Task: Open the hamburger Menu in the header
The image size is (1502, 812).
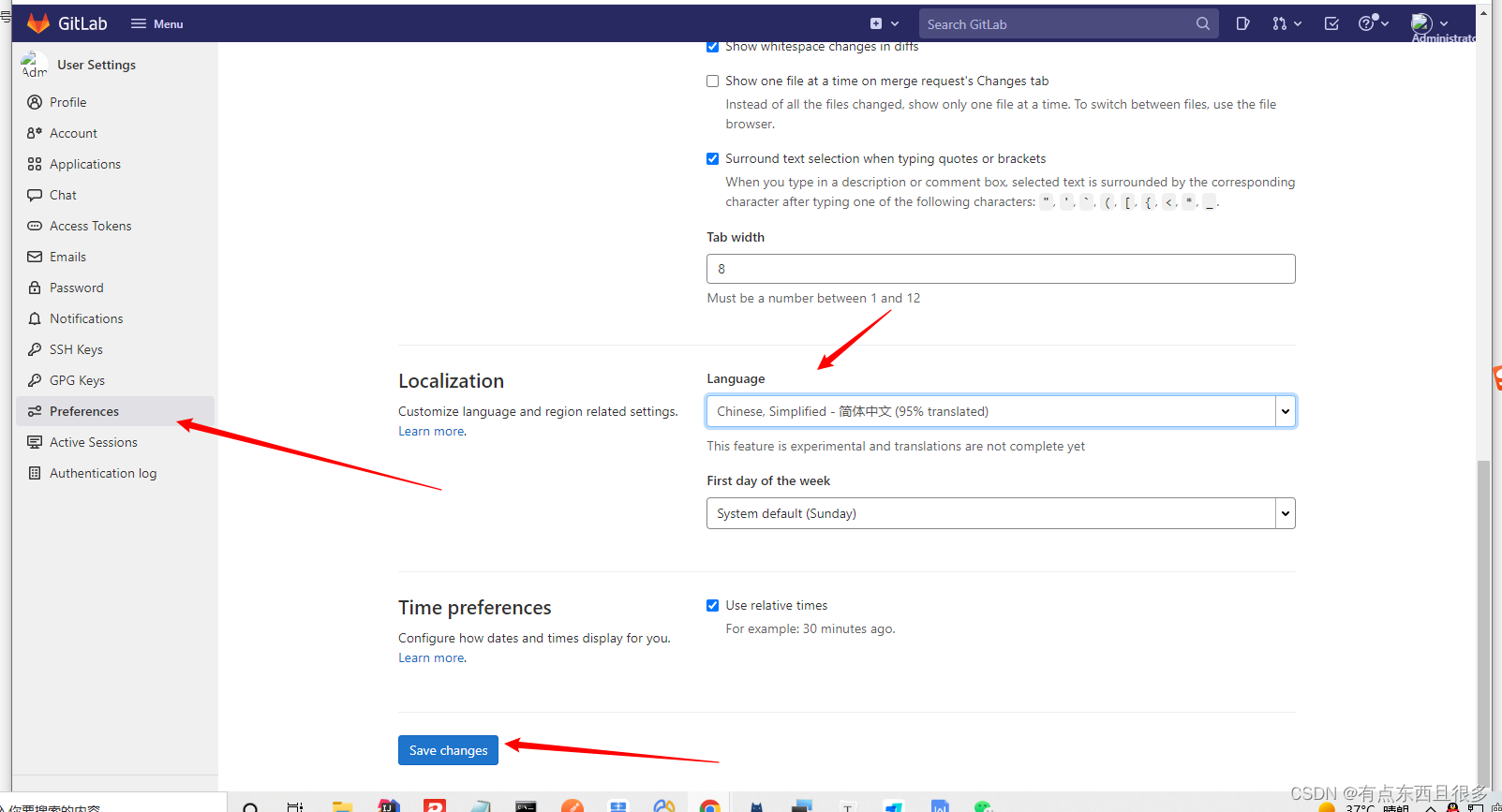Action: 156,23
